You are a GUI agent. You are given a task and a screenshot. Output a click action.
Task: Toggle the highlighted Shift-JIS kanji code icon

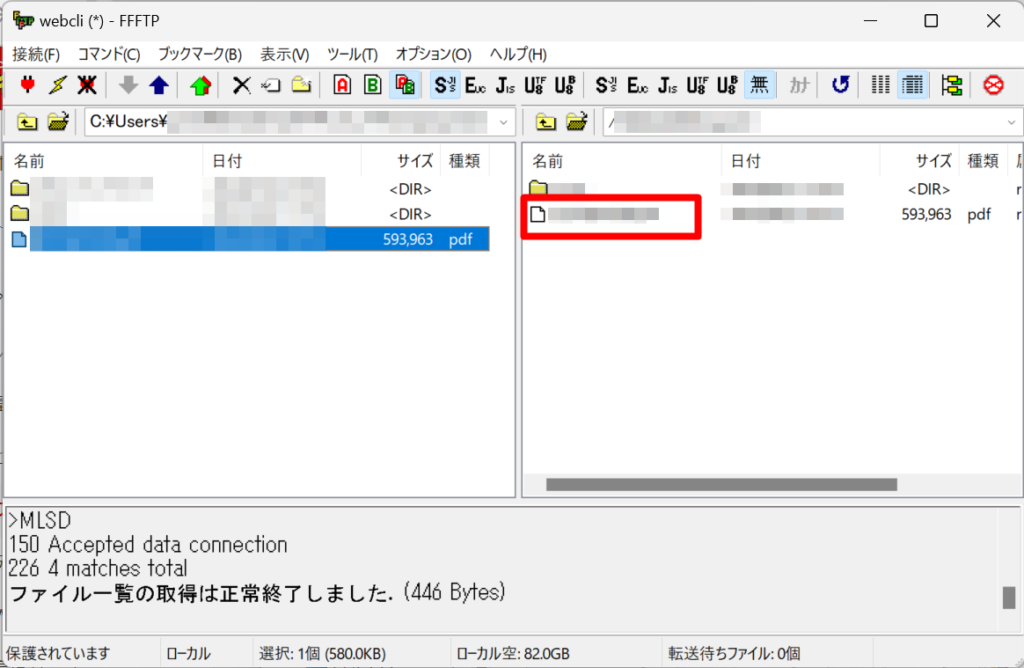(x=445, y=85)
